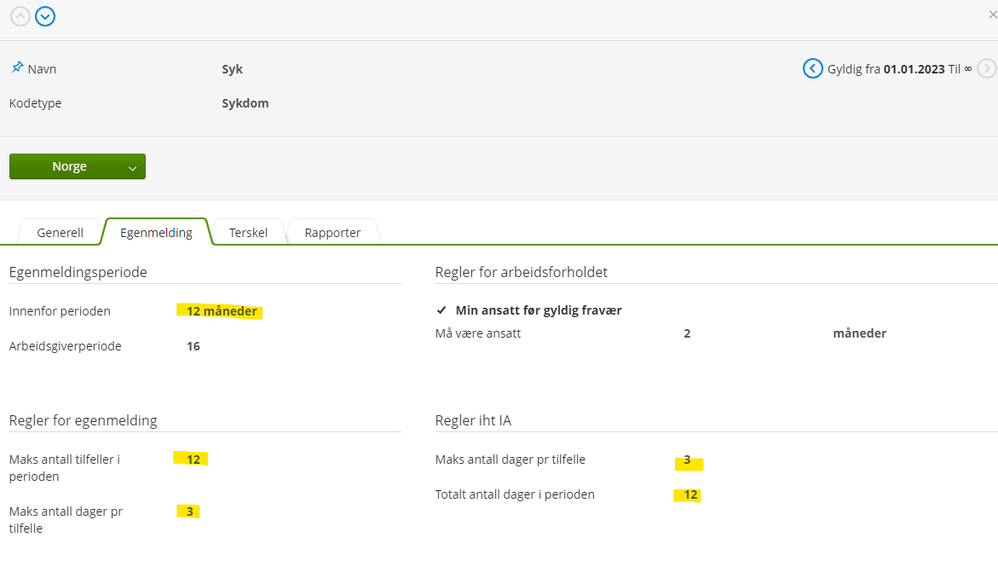Click the 'måneder' unit next to Må være ansatt
The width and height of the screenshot is (998, 573).
point(859,333)
